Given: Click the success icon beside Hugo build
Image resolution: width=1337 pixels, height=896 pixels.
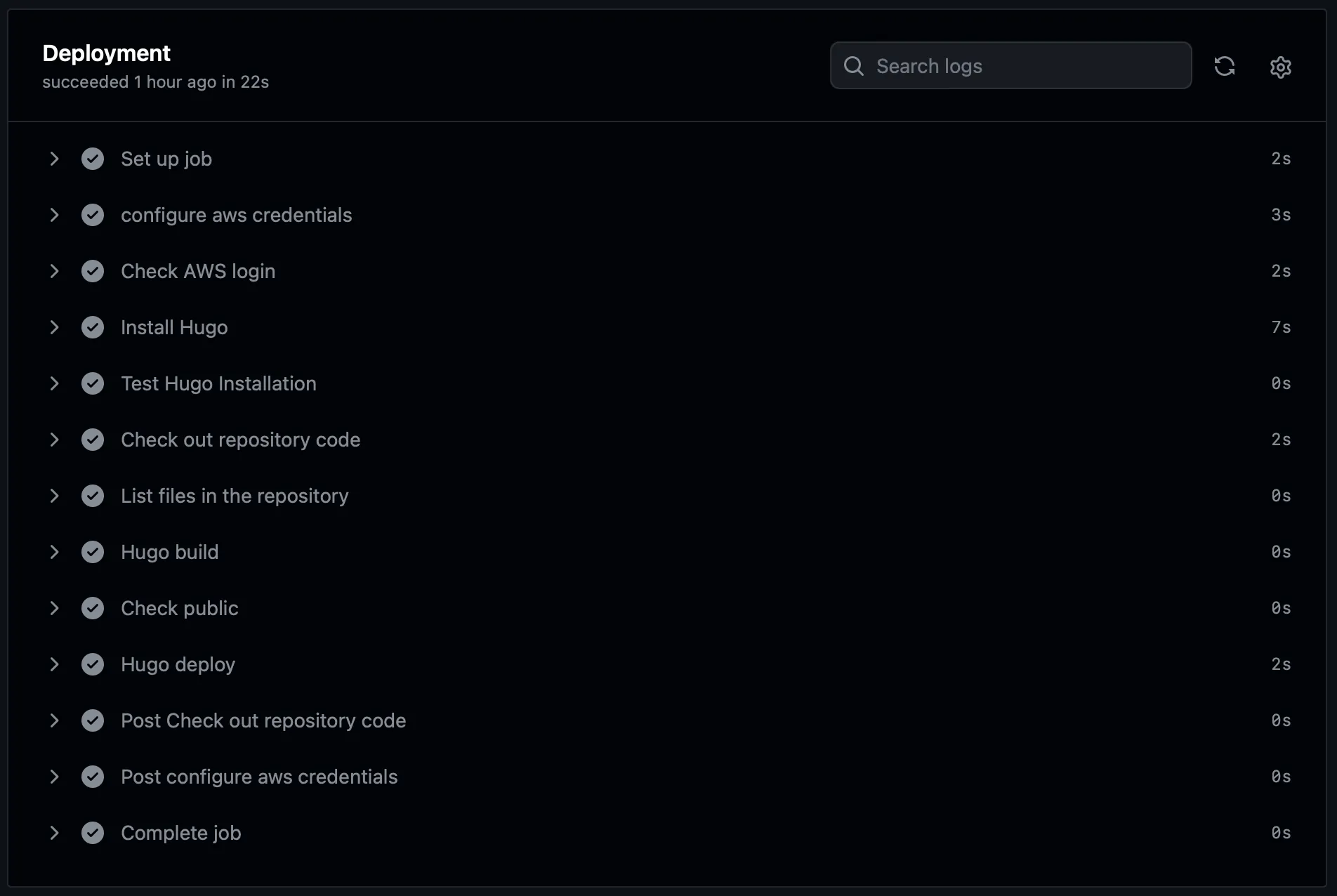Looking at the screenshot, I should point(93,552).
